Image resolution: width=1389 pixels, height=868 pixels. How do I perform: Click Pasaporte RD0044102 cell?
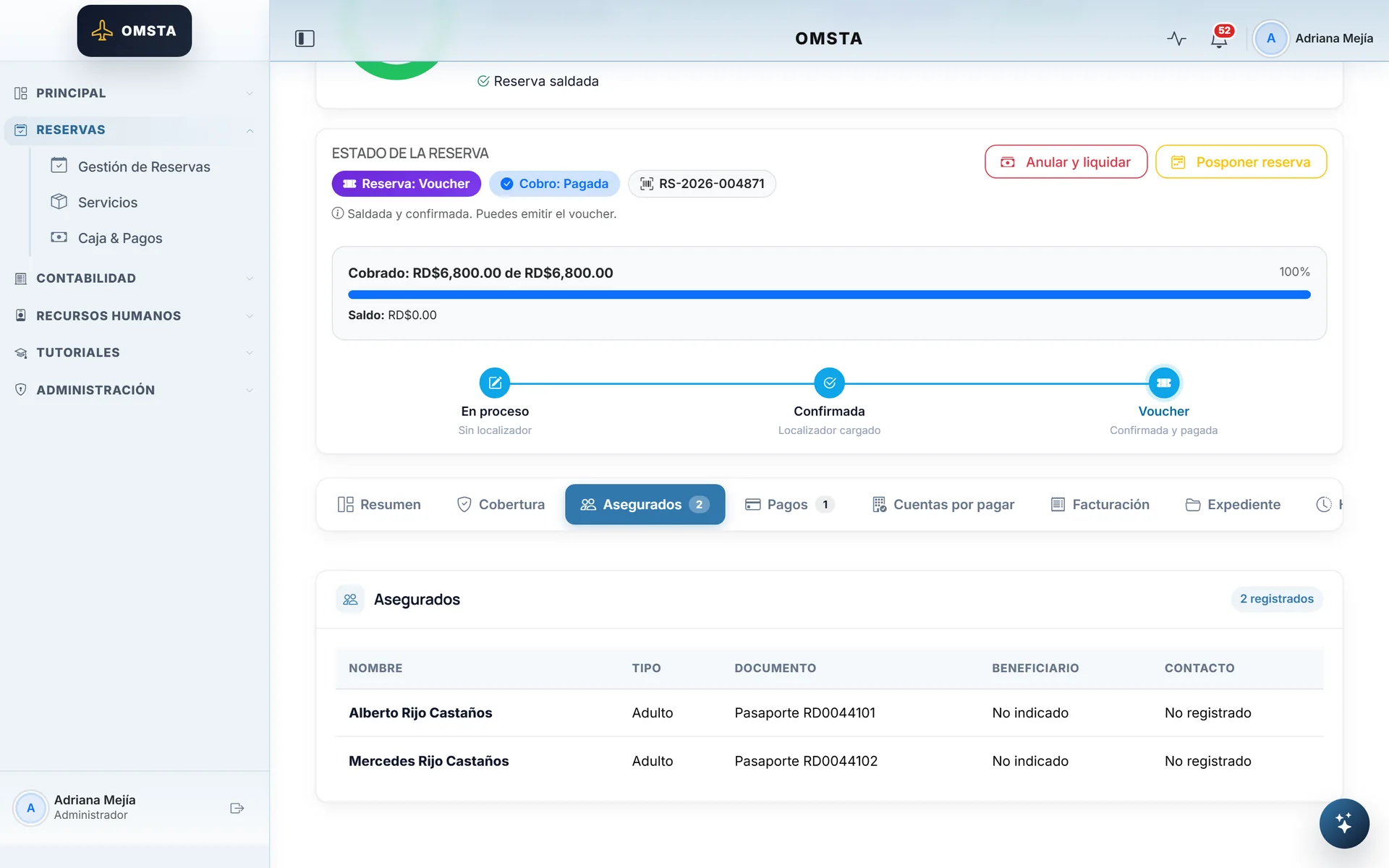click(x=806, y=761)
